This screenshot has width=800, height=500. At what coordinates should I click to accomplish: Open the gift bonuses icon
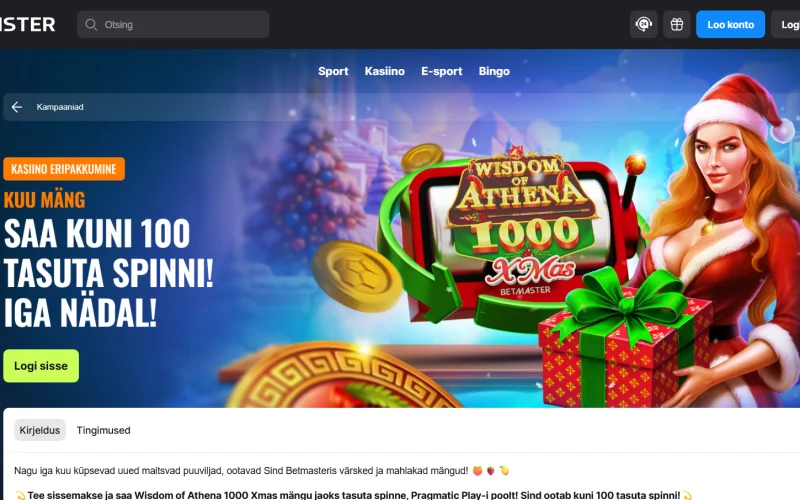pyautogui.click(x=677, y=24)
